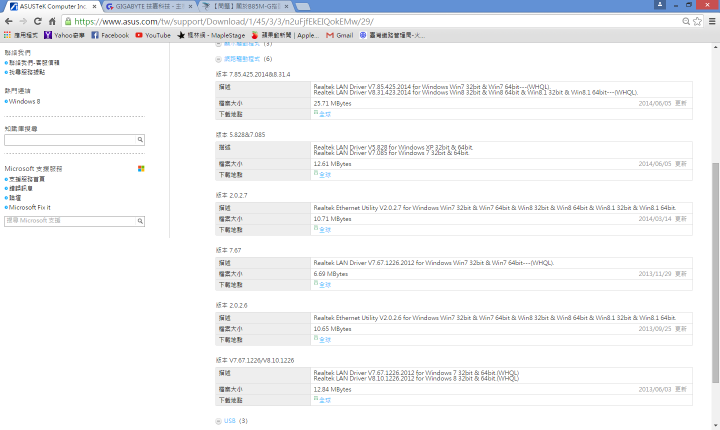
Task: Click the vertical page scrollbar thumb
Action: (x=715, y=273)
